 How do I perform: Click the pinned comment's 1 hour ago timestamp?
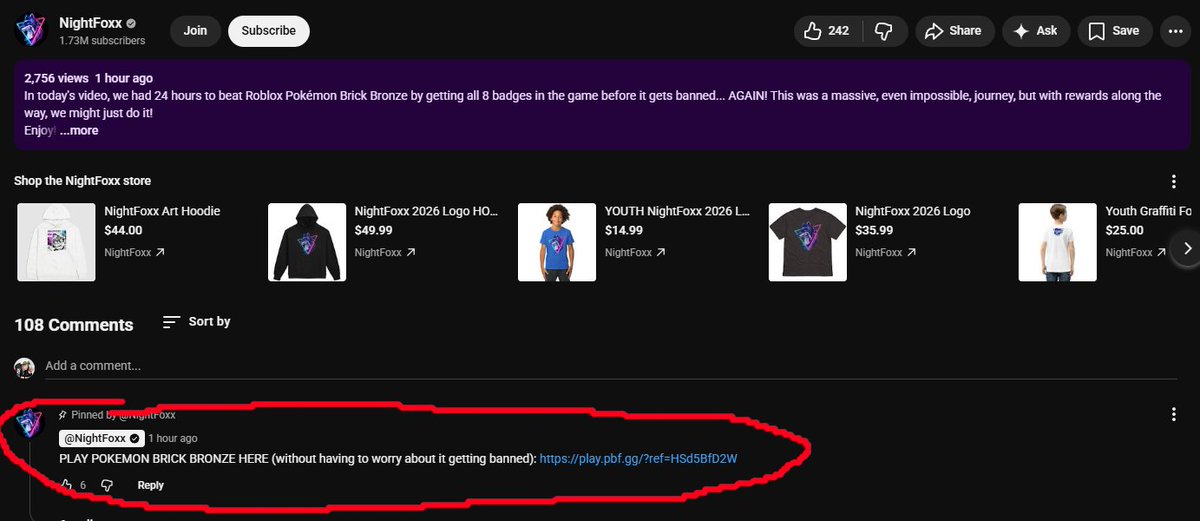[x=173, y=438]
